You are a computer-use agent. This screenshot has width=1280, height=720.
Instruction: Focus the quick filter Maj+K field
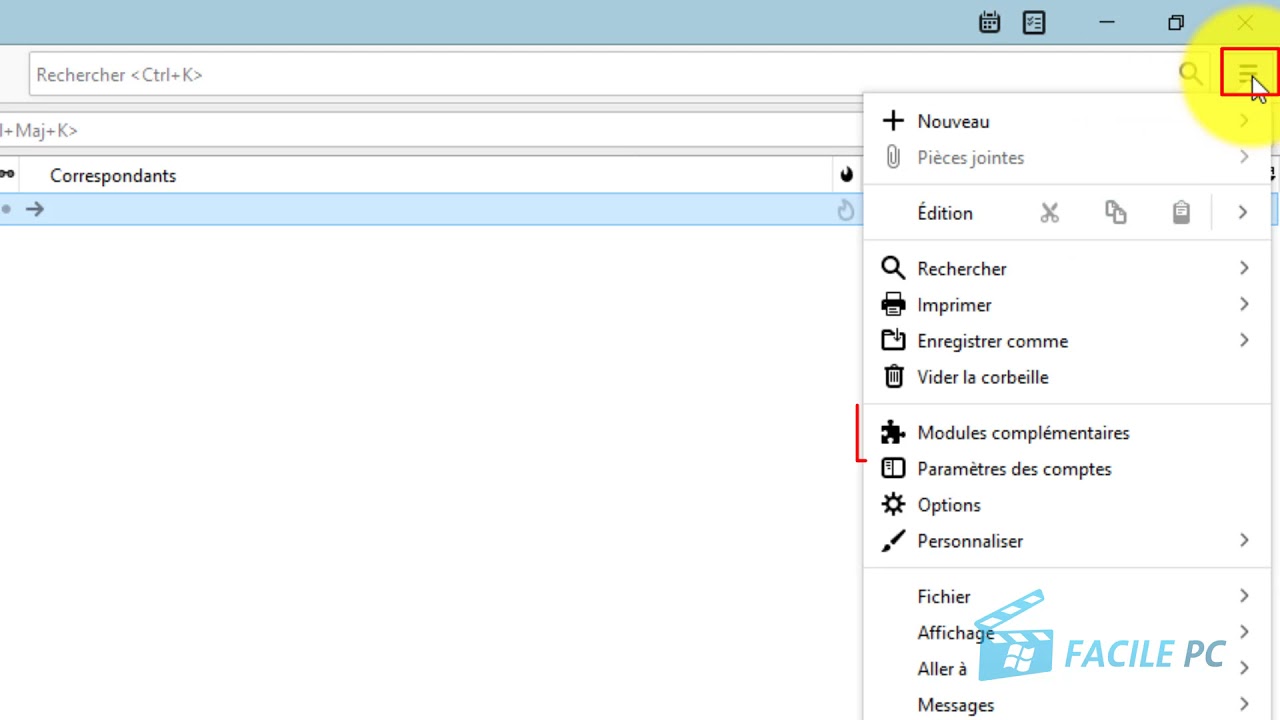(x=432, y=130)
